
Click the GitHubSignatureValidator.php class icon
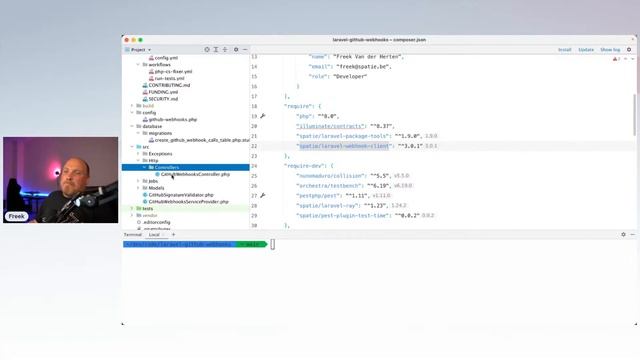(145, 195)
